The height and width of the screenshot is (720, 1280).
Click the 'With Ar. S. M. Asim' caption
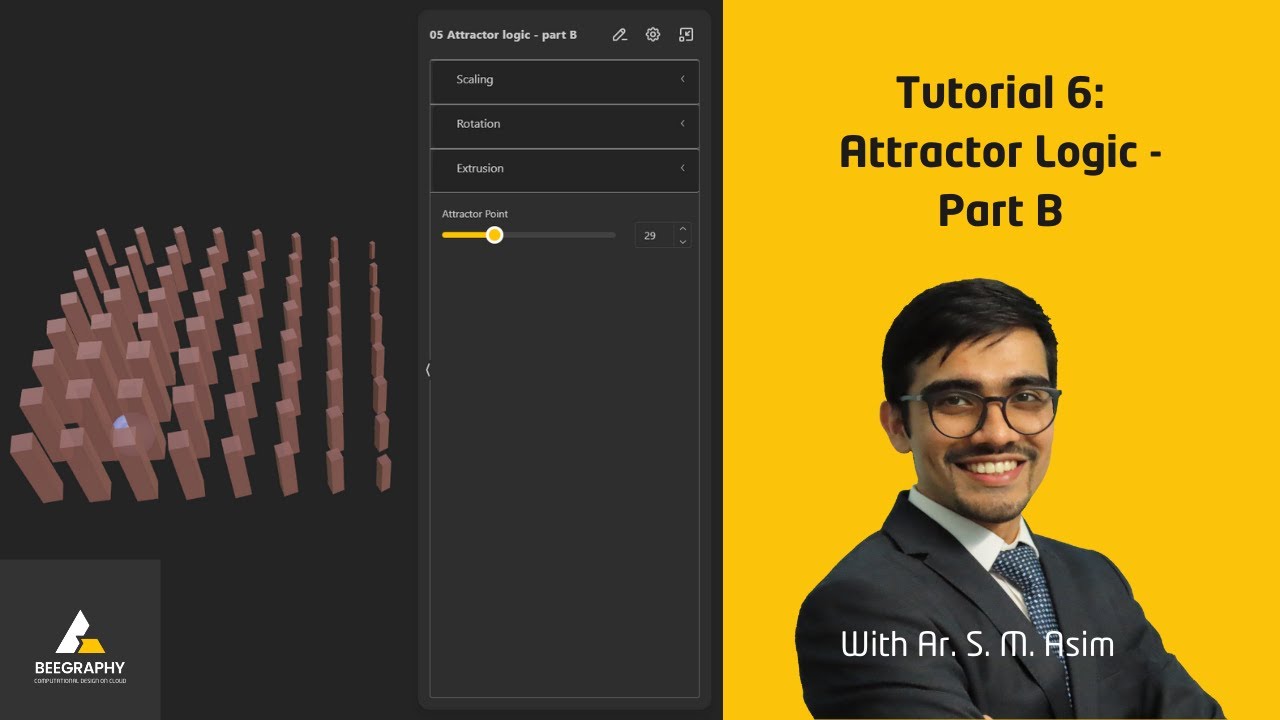[978, 644]
